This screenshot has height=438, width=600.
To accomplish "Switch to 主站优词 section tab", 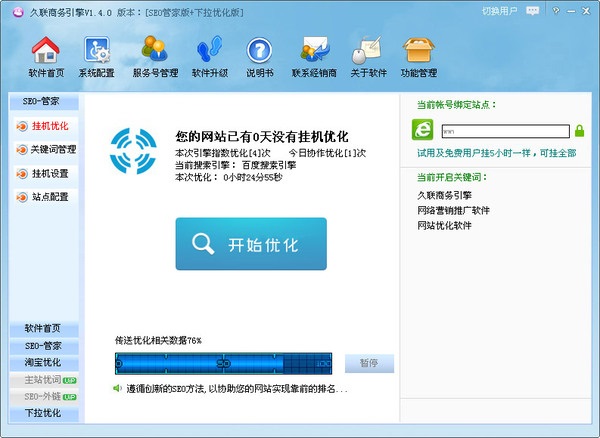I will (x=44, y=380).
